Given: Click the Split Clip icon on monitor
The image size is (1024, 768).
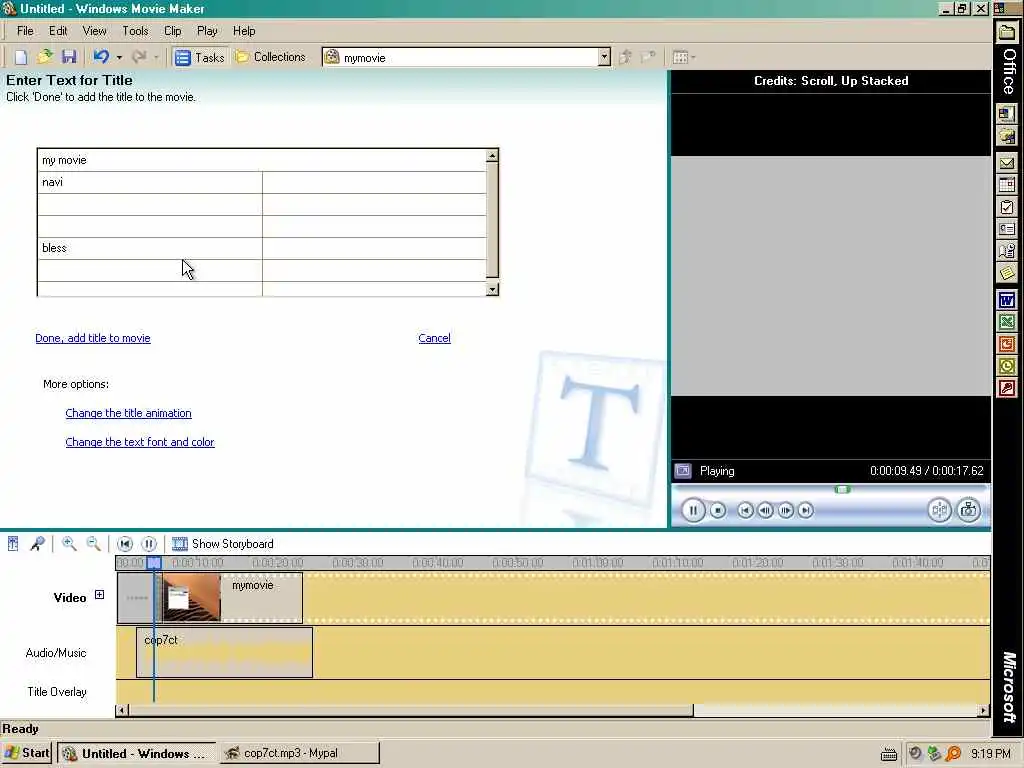Looking at the screenshot, I should [939, 510].
